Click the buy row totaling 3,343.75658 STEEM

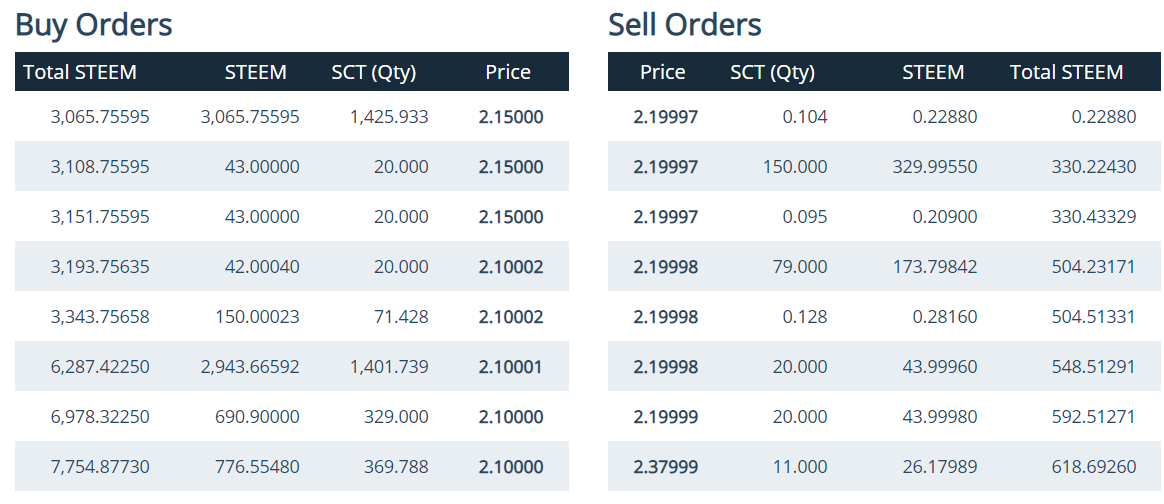(100, 317)
